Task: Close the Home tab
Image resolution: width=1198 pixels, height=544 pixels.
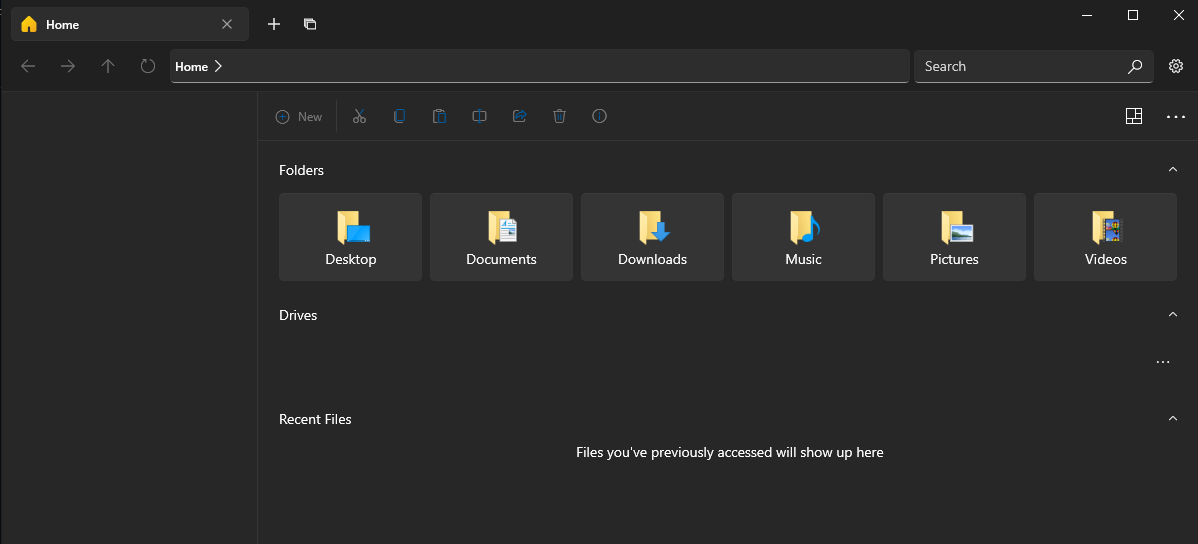Action: point(227,24)
